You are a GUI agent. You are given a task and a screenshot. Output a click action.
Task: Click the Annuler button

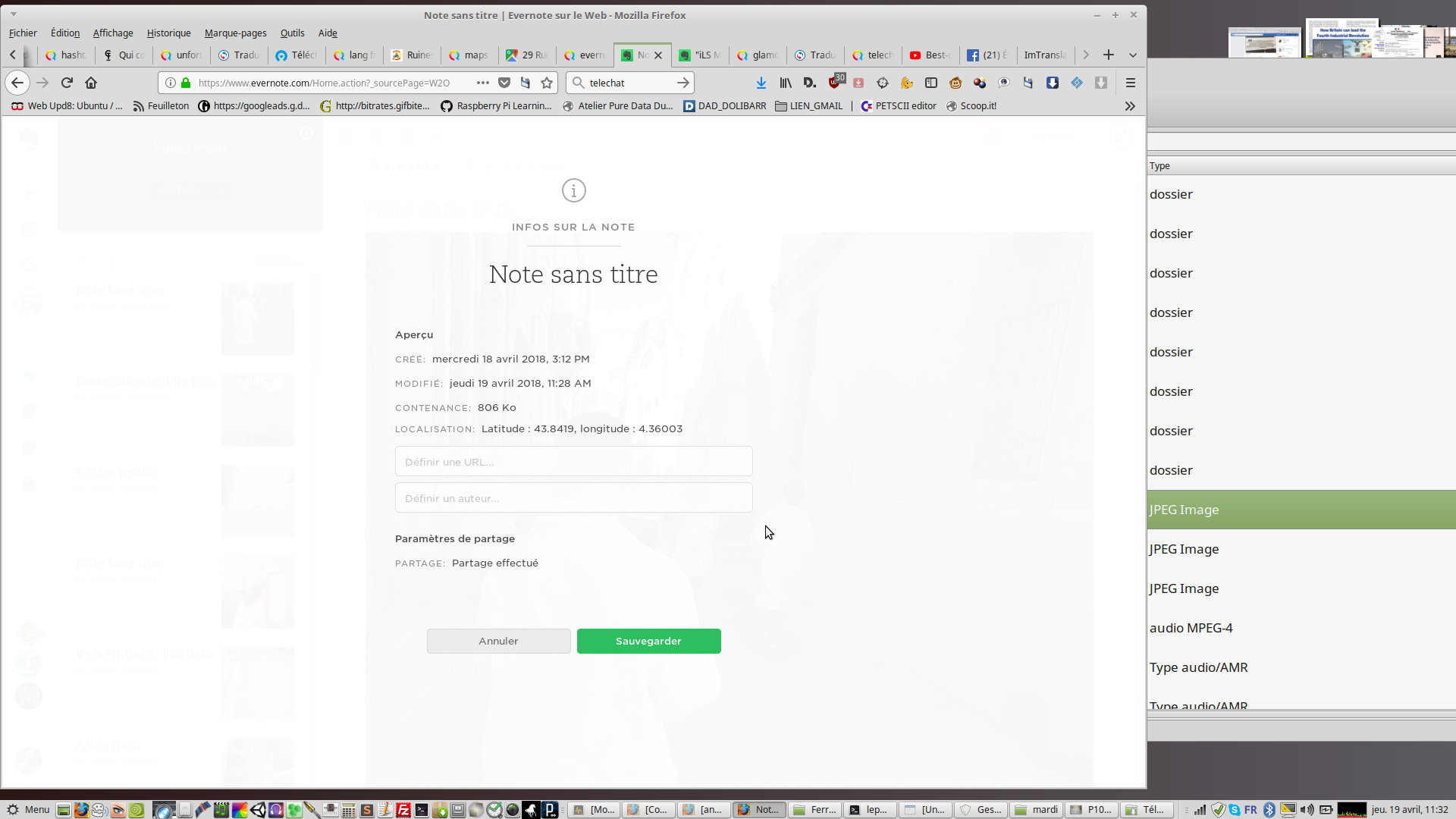[498, 641]
